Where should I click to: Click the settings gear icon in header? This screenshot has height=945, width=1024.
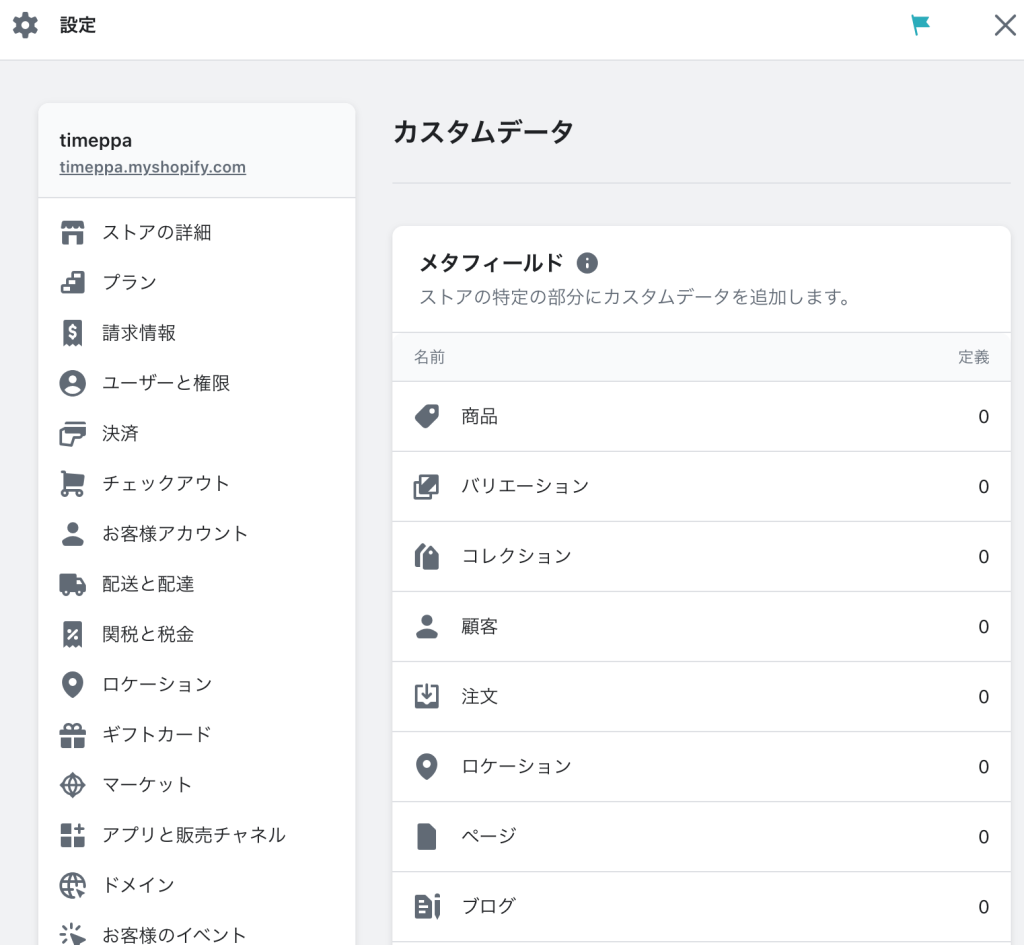tap(25, 25)
